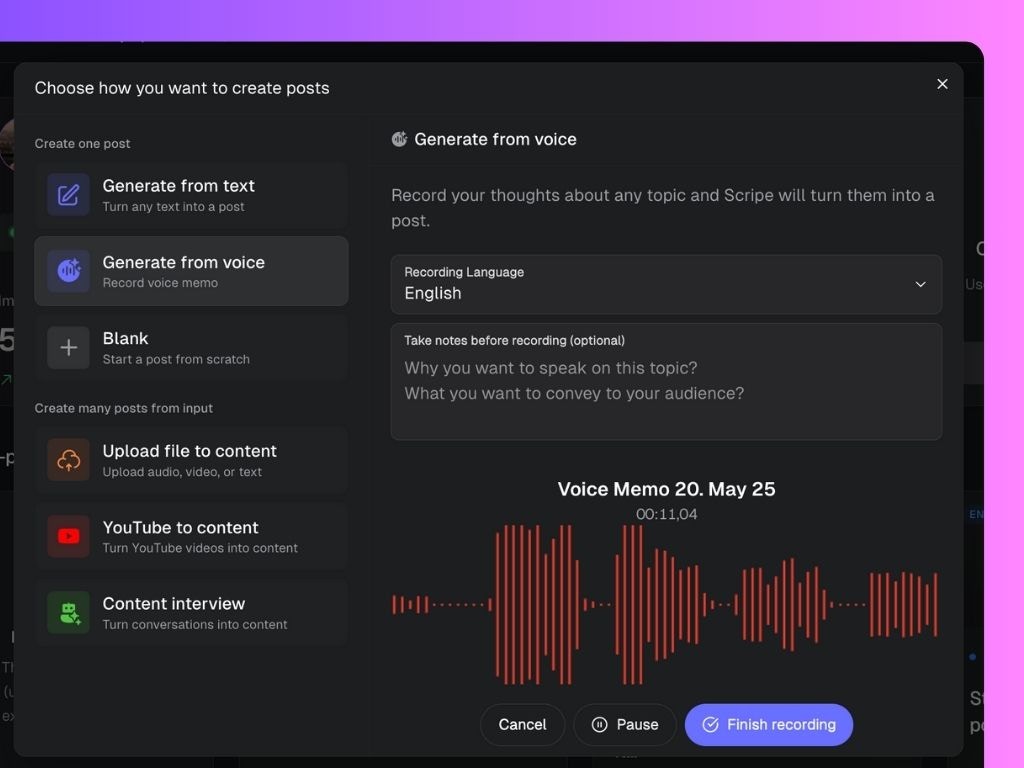Viewport: 1024px width, 768px height.
Task: Click the Record your thoughts description text
Action: click(x=663, y=208)
